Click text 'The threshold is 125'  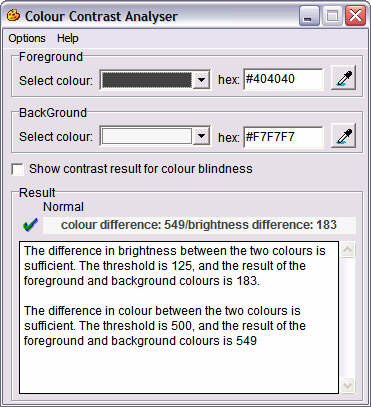point(136,266)
